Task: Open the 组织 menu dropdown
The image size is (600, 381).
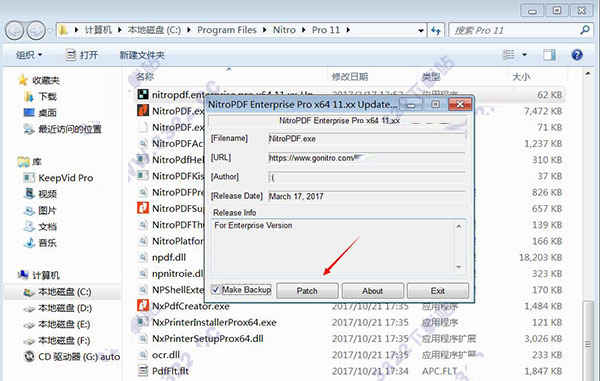Action: coord(29,55)
